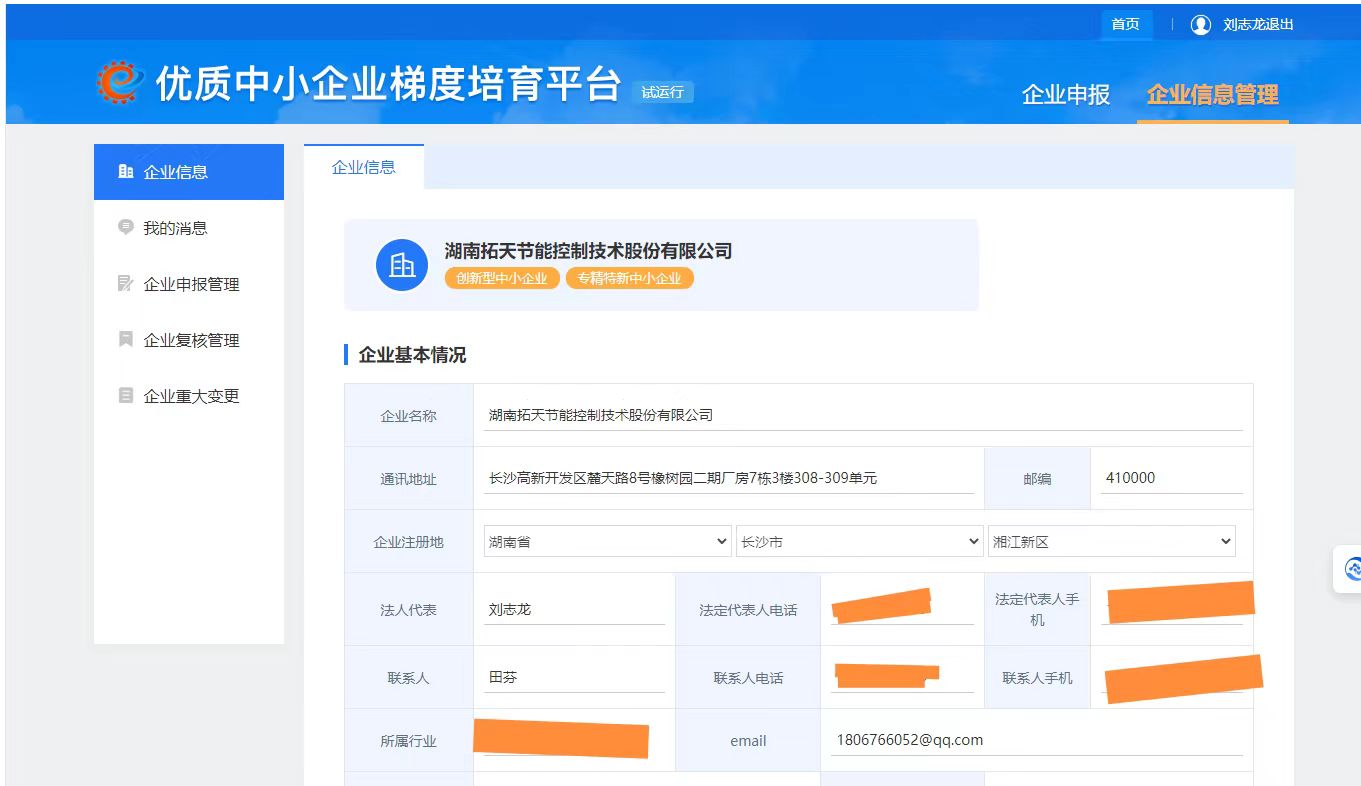Viewport: 1361px width, 786px height.
Task: Click the user avatar icon in header
Action: click(1201, 24)
